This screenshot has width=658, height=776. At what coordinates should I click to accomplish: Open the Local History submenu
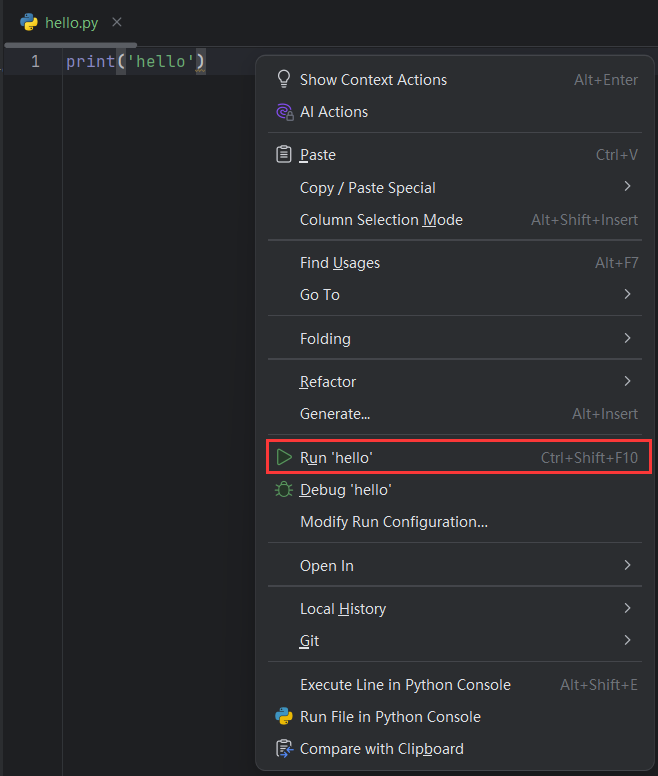pyautogui.click(x=342, y=609)
